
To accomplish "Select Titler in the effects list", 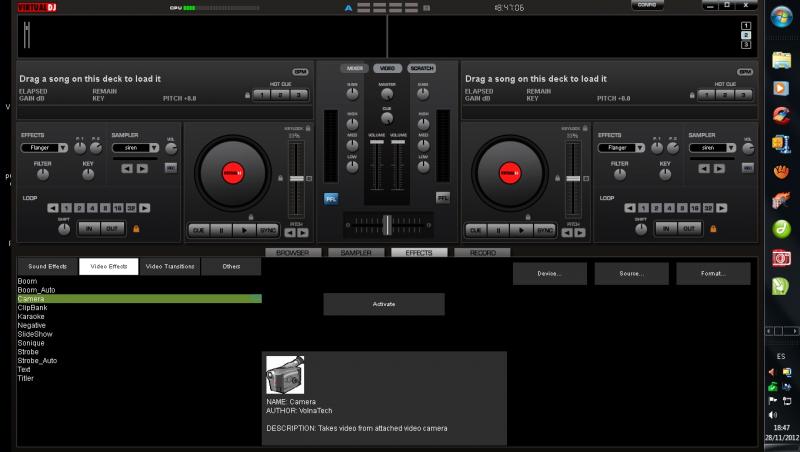I will 26,379.
